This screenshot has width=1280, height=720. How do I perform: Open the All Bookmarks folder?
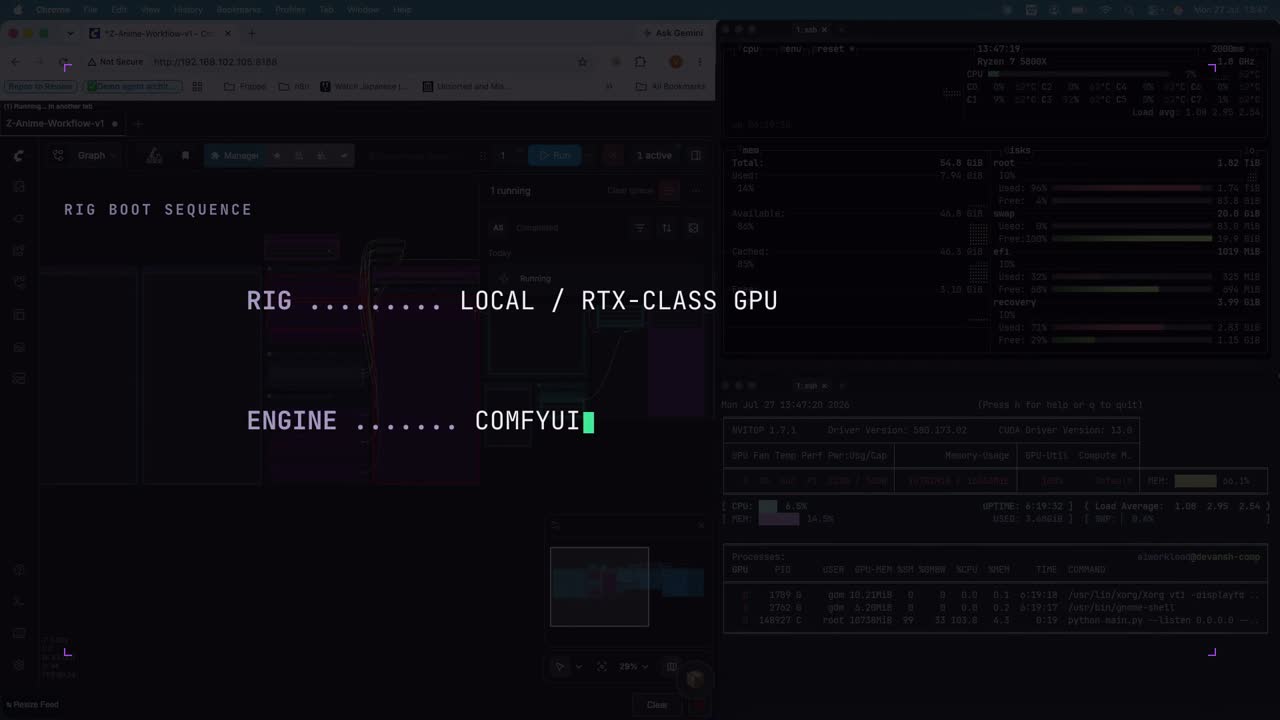pos(670,86)
